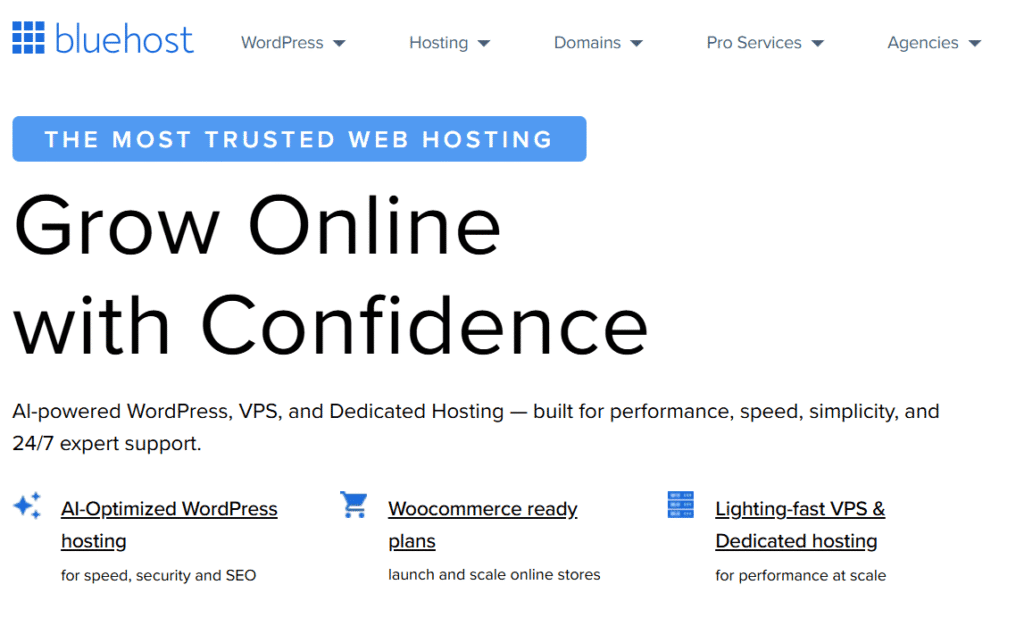The image size is (1024, 618).
Task: Open the Domains menu
Action: click(x=587, y=43)
